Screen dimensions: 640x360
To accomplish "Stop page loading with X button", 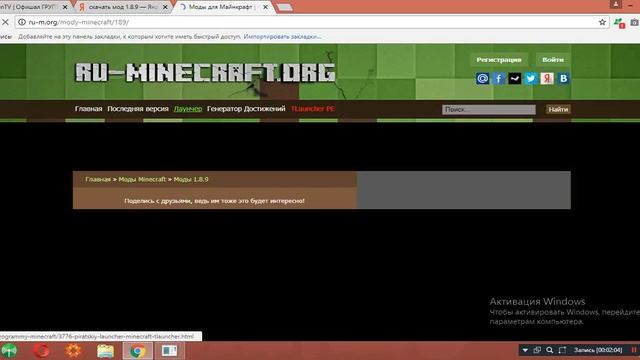I will click(5, 22).
